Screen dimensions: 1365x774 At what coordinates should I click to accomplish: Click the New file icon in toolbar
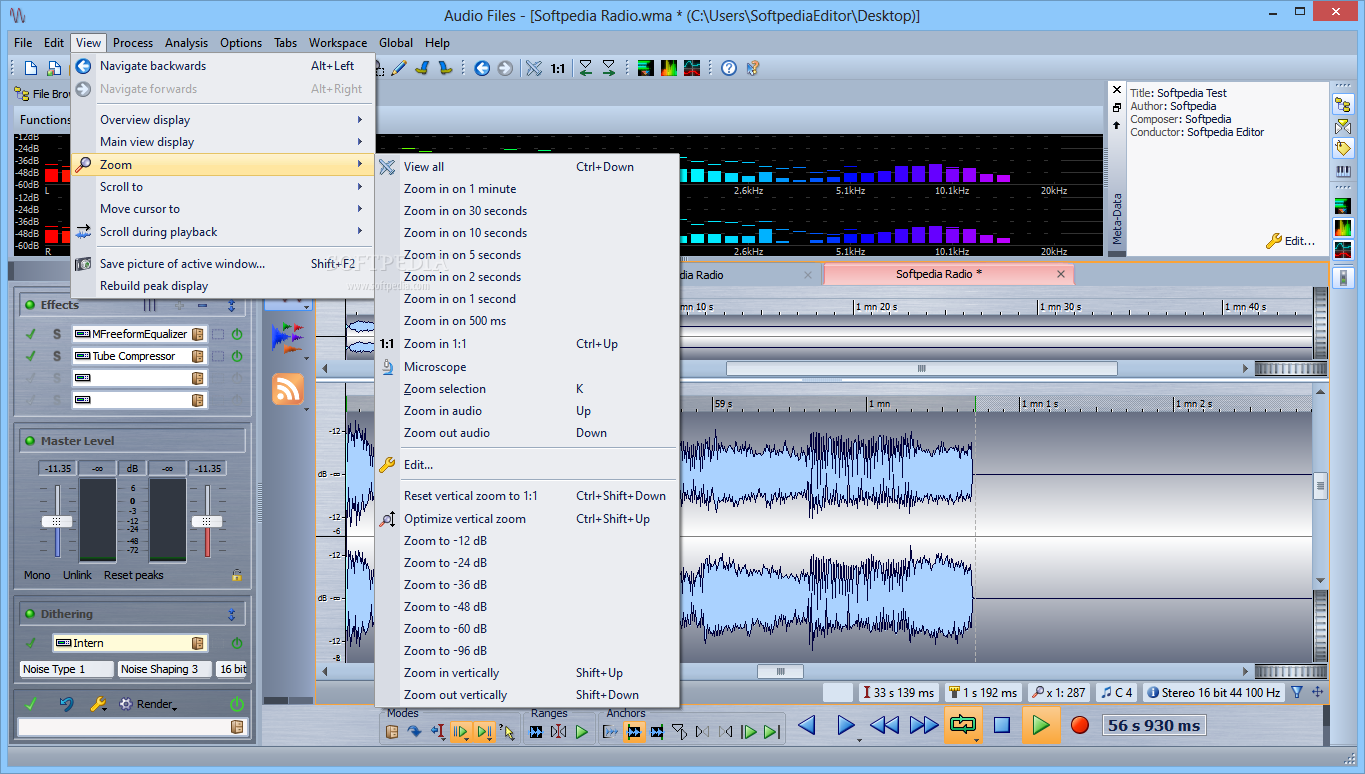coord(31,68)
